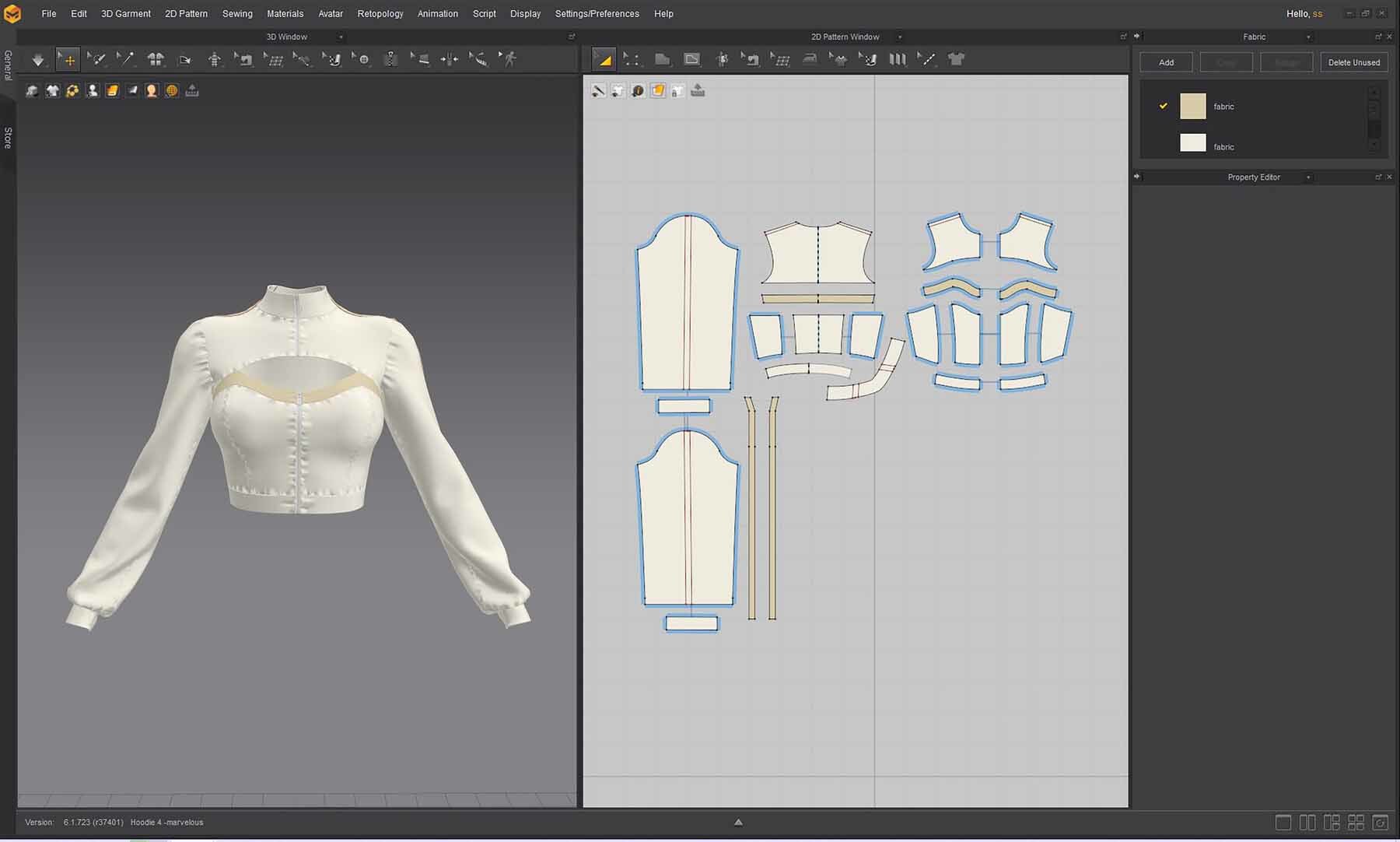Select the Select/Move tool in 3D toolbar
The image size is (1400, 842).
point(68,60)
